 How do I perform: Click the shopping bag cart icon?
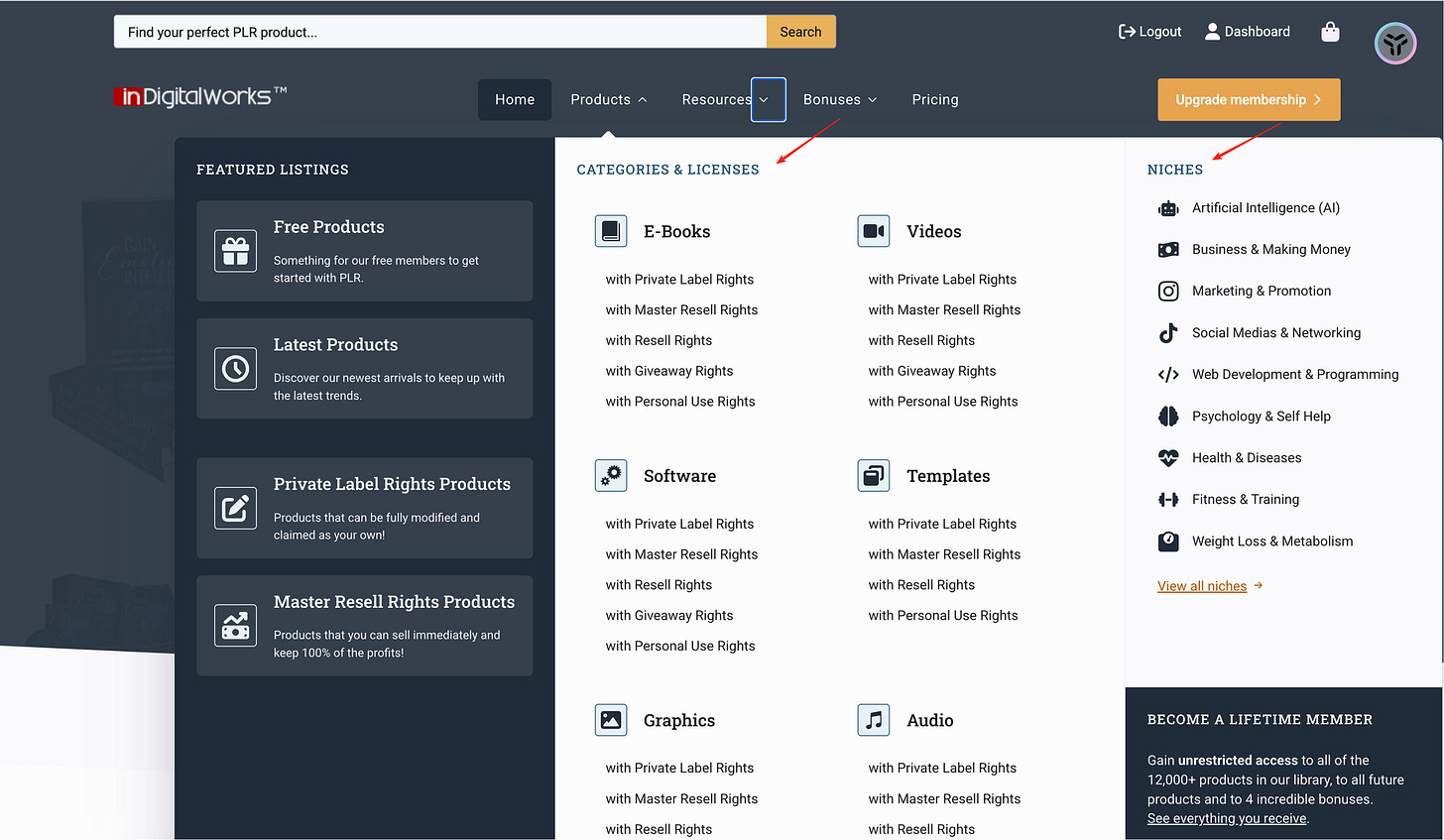coord(1330,32)
